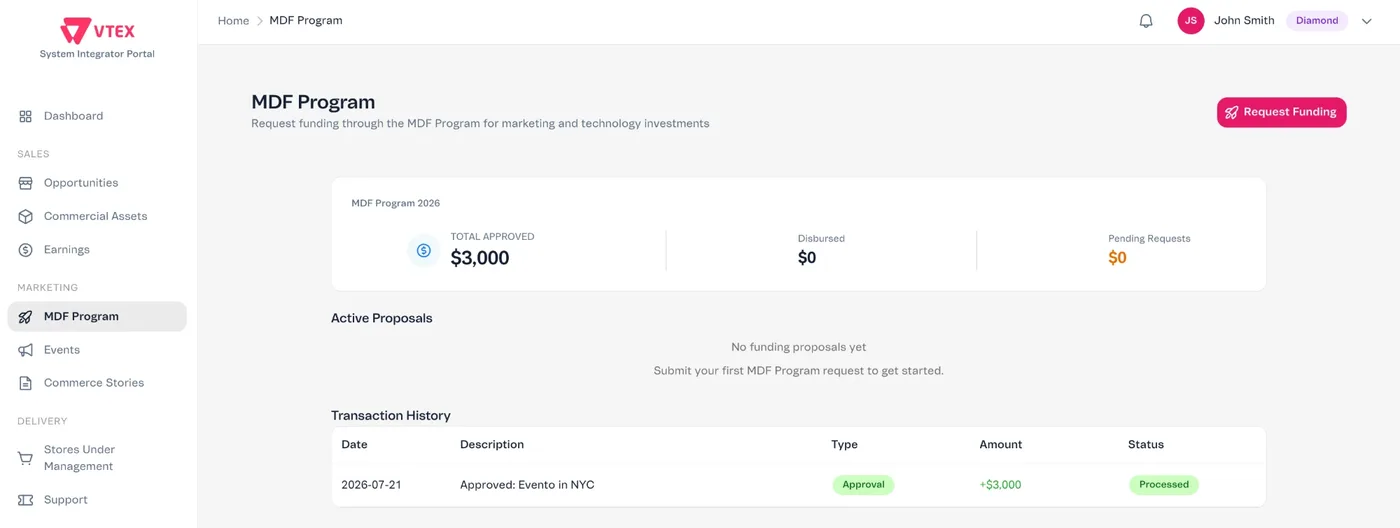Open notifications with the bell icon
This screenshot has height=528, width=1400.
pos(1146,21)
